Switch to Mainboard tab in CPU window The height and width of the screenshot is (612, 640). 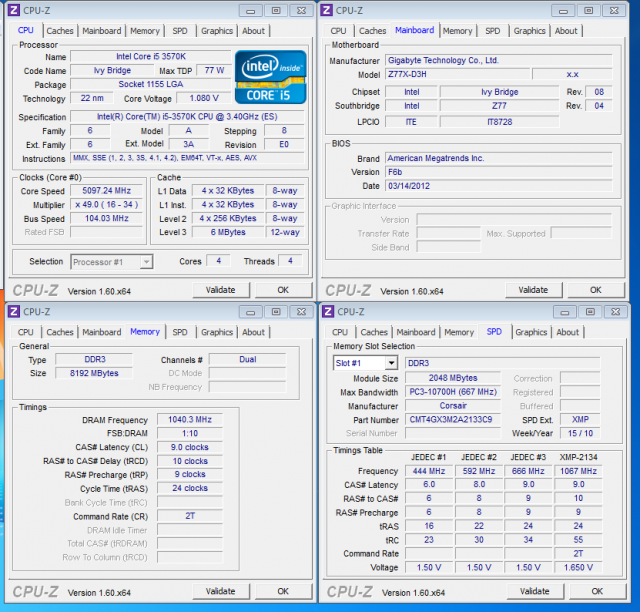tap(102, 31)
